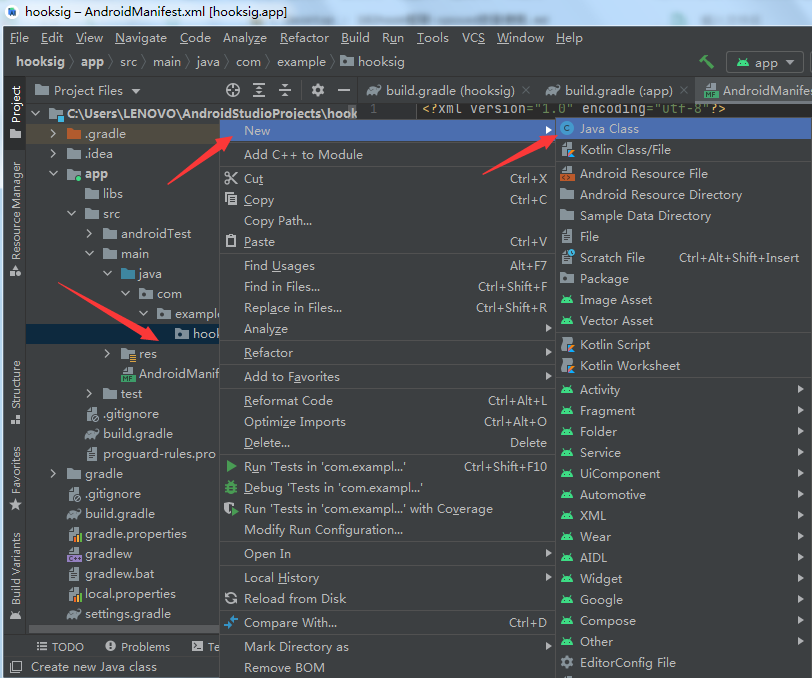Choose Vector Asset option

[x=684, y=321]
